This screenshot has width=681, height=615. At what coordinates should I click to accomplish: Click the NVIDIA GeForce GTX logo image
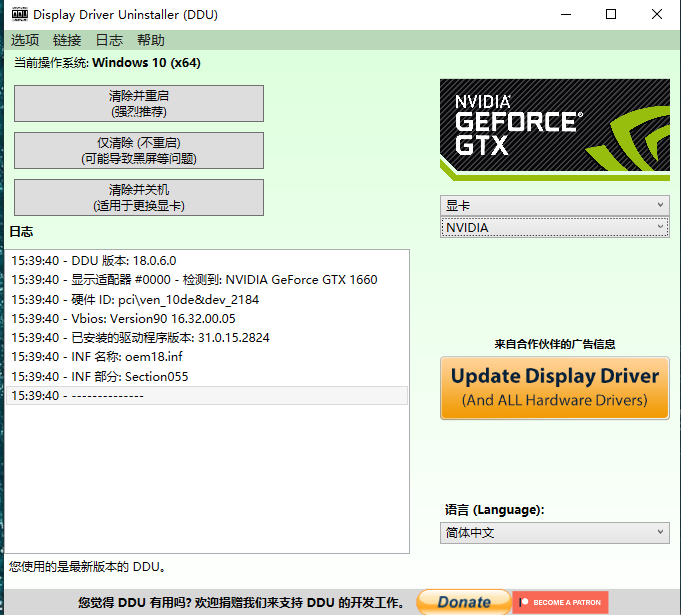(x=555, y=129)
